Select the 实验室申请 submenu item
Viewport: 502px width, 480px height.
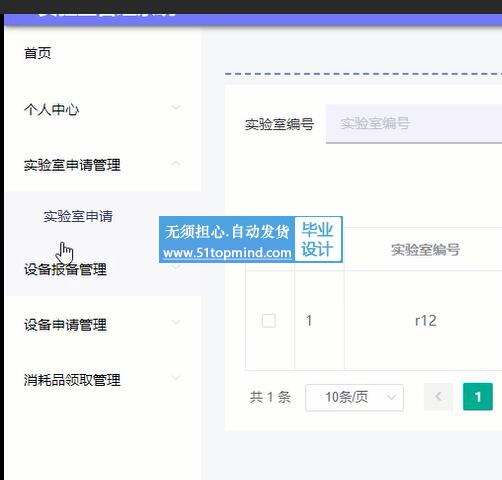(x=78, y=216)
